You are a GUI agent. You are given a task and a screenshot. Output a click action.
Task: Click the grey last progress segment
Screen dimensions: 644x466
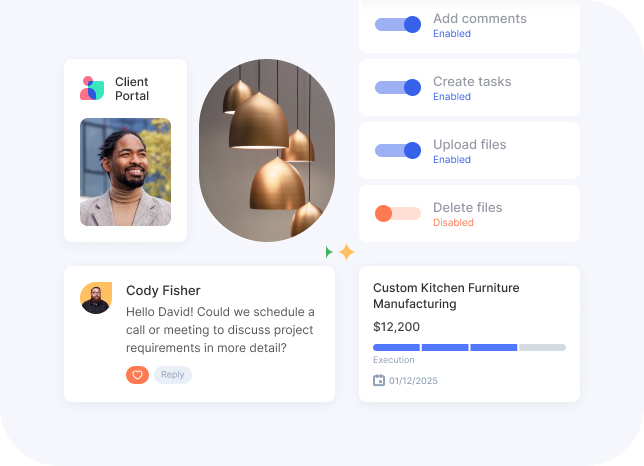[542, 347]
